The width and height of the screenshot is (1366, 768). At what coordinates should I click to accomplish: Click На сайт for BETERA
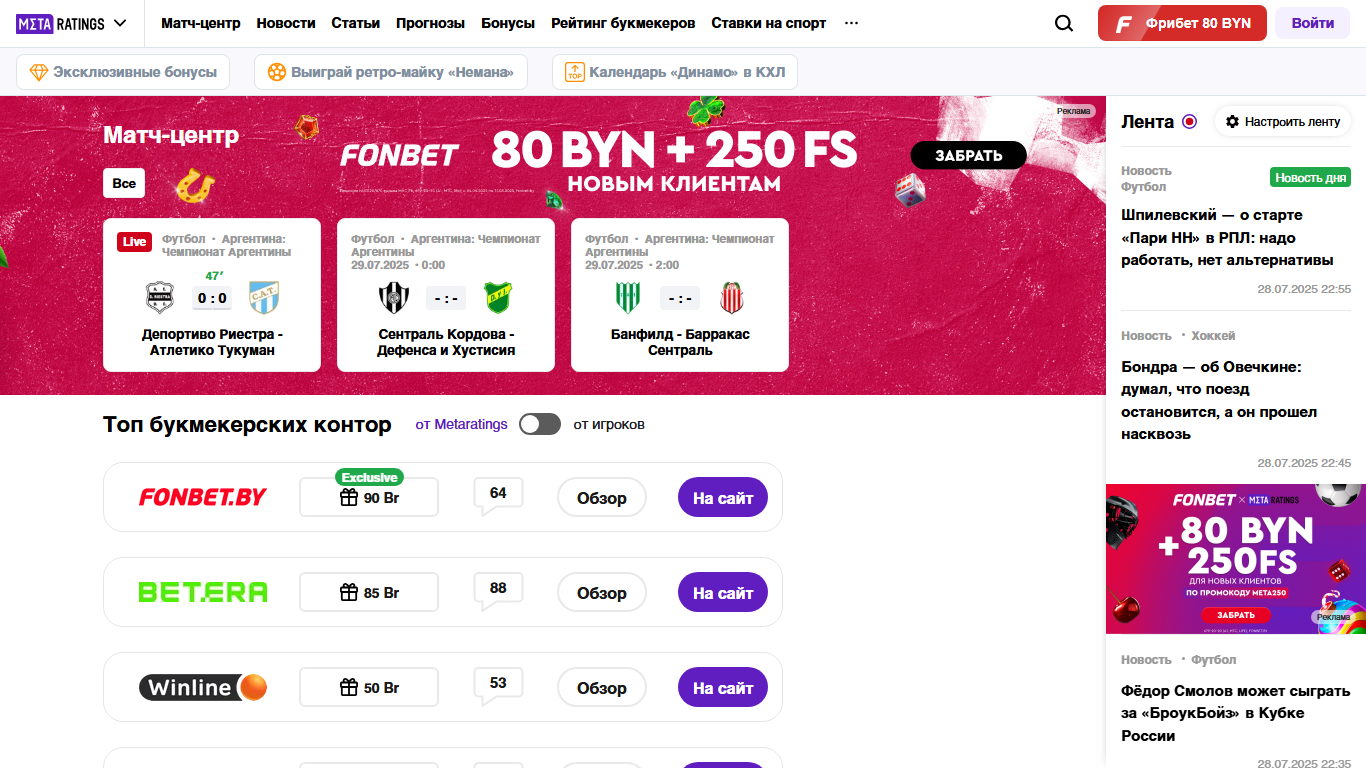723,592
